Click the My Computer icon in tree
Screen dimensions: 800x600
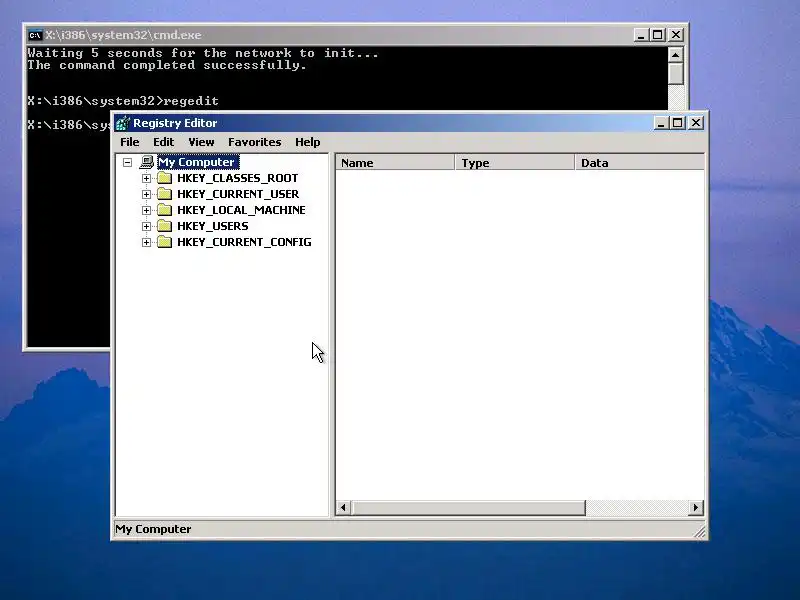pos(146,162)
